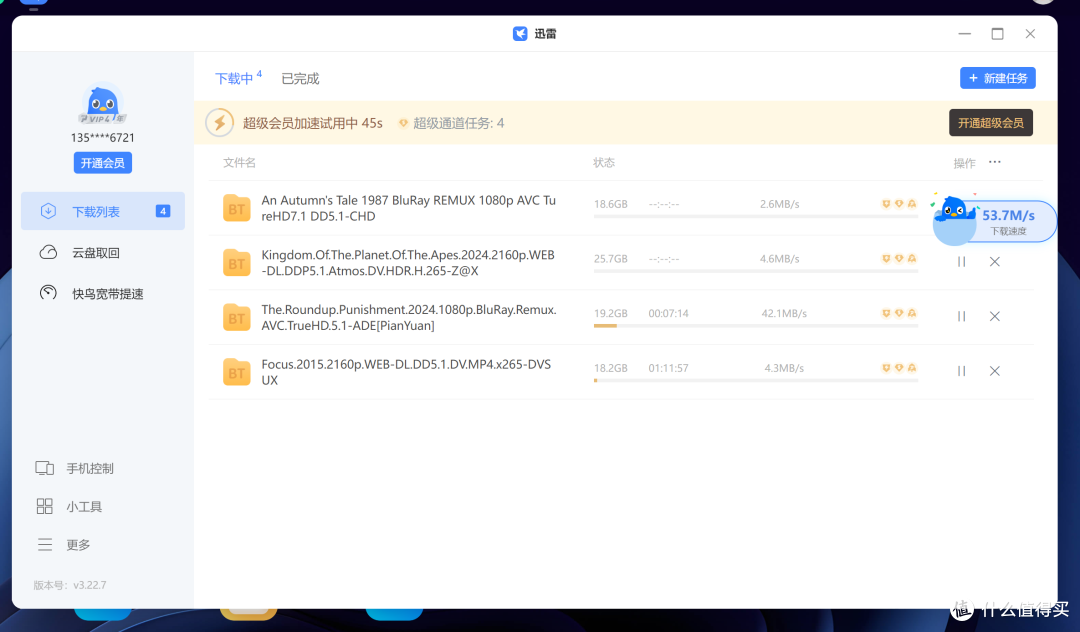Image resolution: width=1080 pixels, height=632 pixels.
Task: Click the lightning acceleration icon in the banner
Action: coord(220,123)
